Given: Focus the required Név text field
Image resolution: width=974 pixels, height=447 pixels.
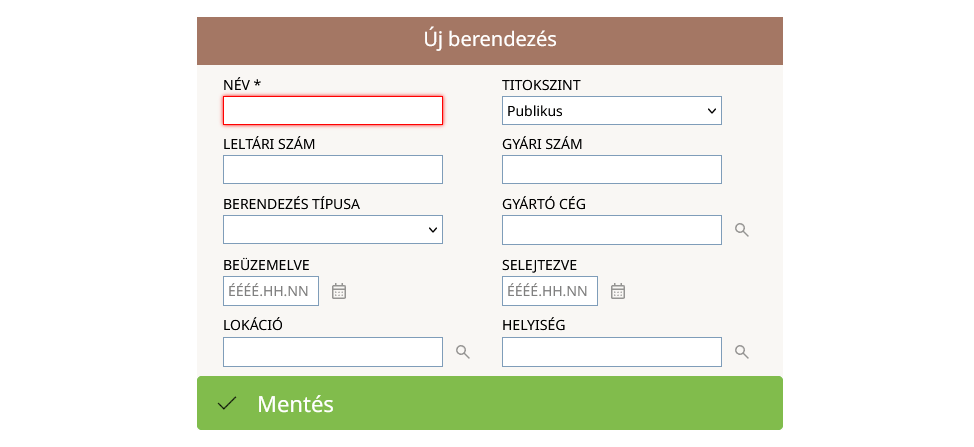Looking at the screenshot, I should (x=332, y=111).
